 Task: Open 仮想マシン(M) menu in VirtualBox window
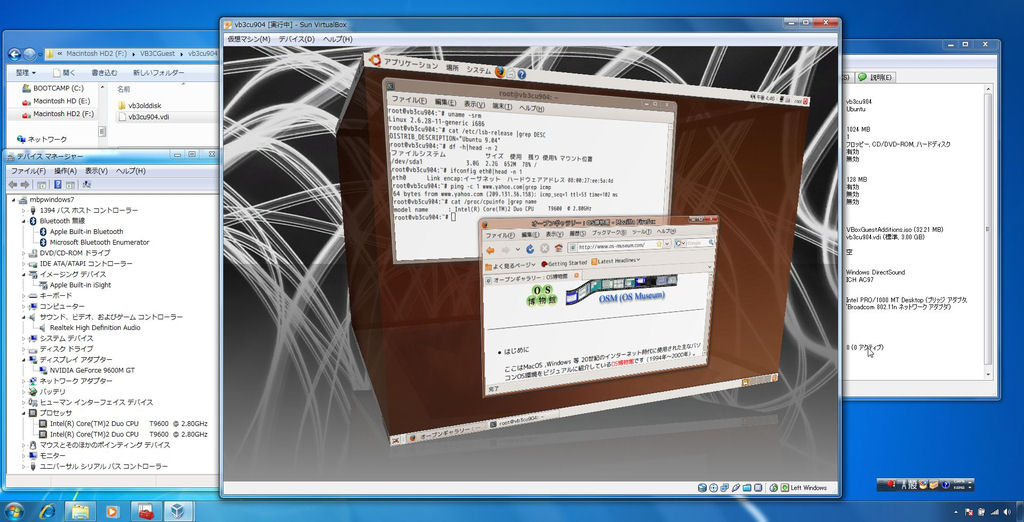click(249, 39)
